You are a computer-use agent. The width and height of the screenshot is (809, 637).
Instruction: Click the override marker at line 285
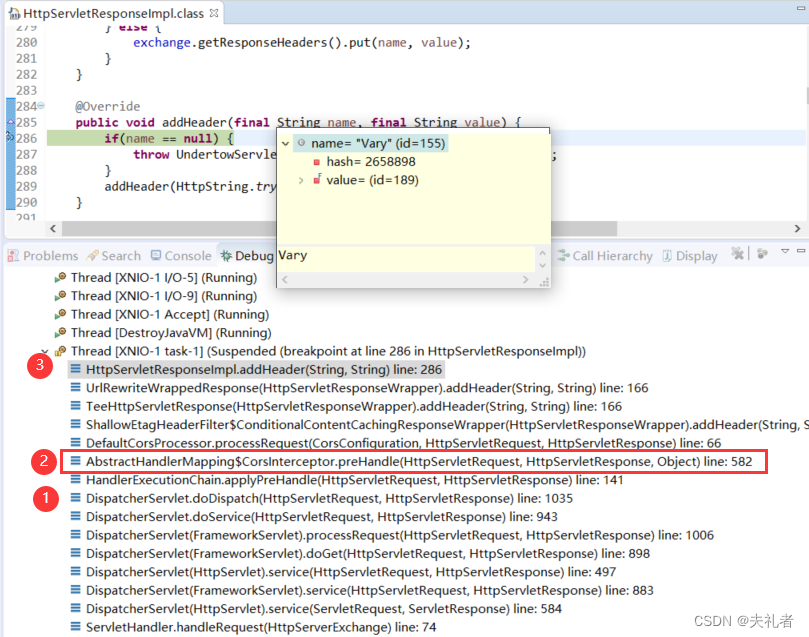(10, 122)
